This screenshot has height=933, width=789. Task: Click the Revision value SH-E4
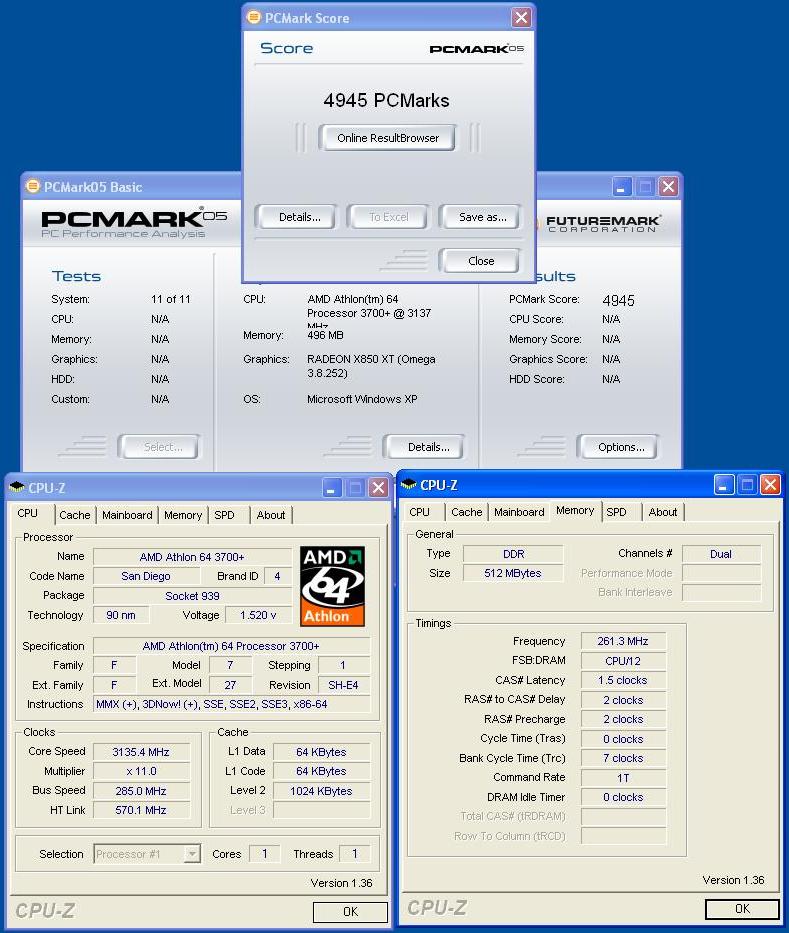pyautogui.click(x=344, y=685)
